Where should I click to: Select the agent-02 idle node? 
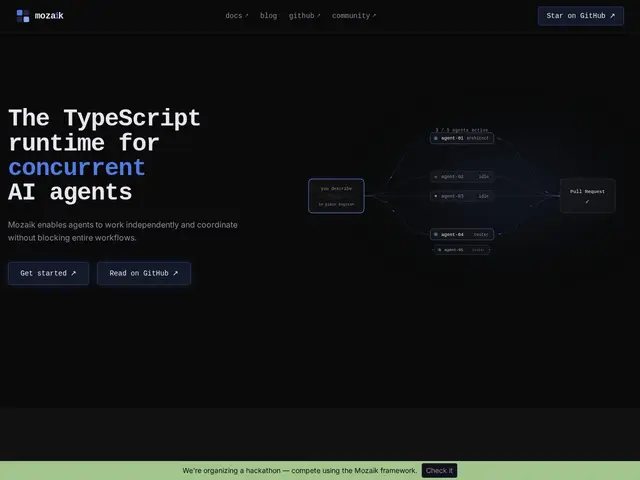[x=462, y=177]
